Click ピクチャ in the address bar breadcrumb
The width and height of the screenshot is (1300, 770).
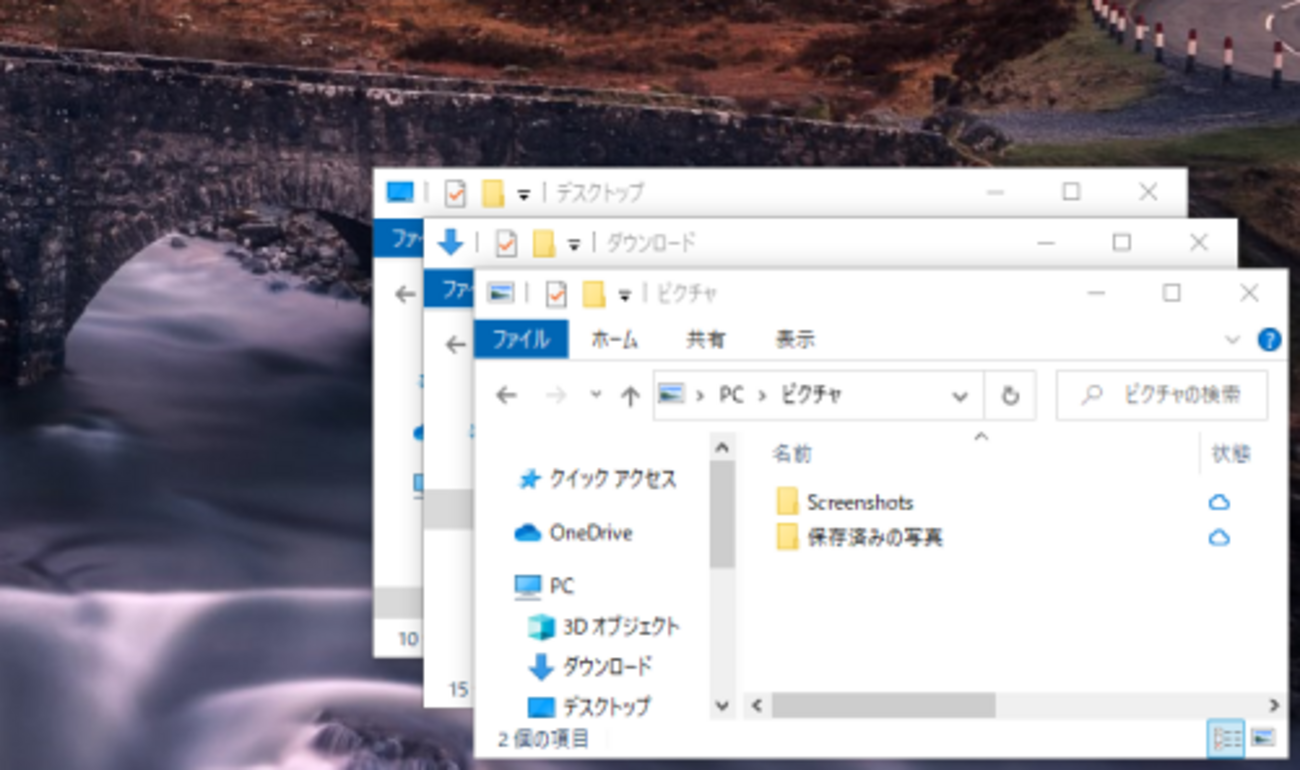coord(811,396)
